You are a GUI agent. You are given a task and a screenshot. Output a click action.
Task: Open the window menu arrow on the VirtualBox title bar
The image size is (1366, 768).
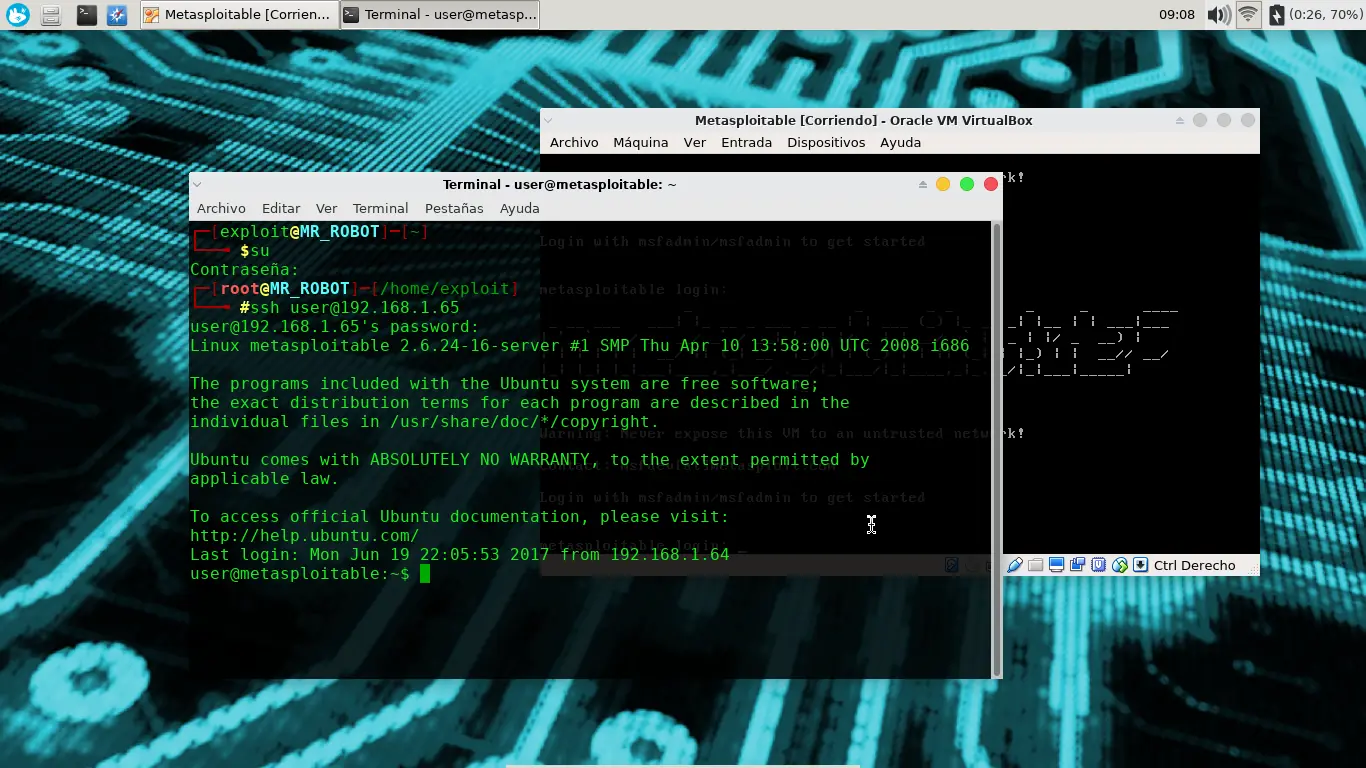tap(547, 120)
